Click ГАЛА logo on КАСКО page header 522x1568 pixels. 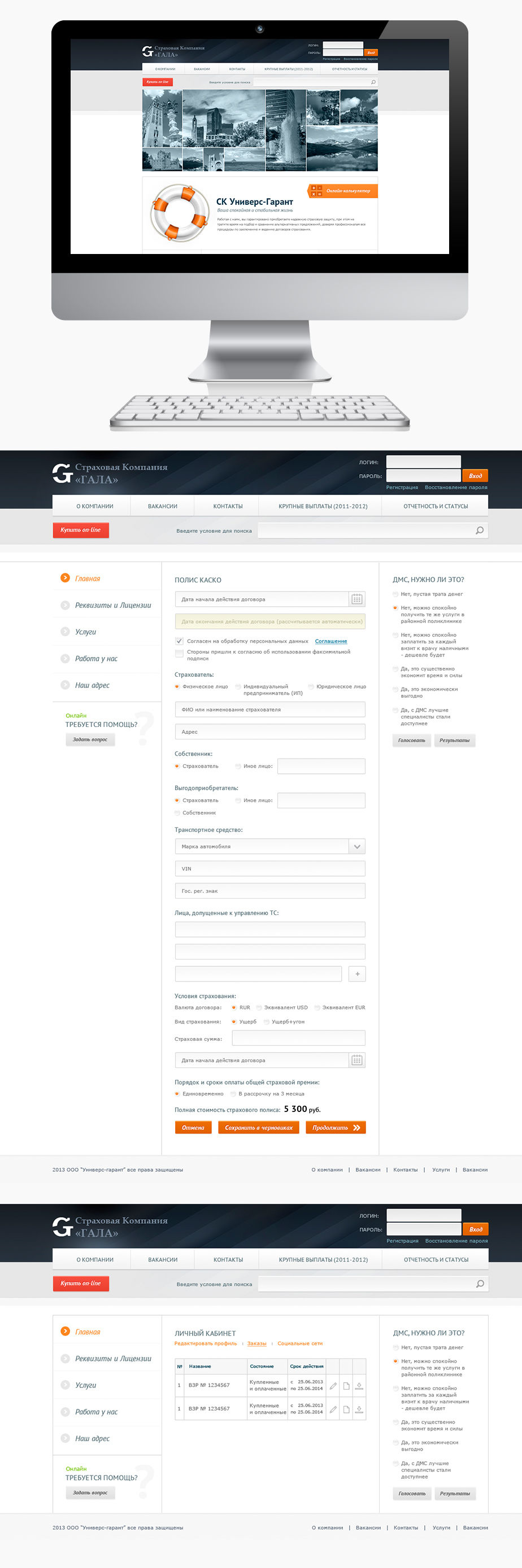click(x=110, y=473)
